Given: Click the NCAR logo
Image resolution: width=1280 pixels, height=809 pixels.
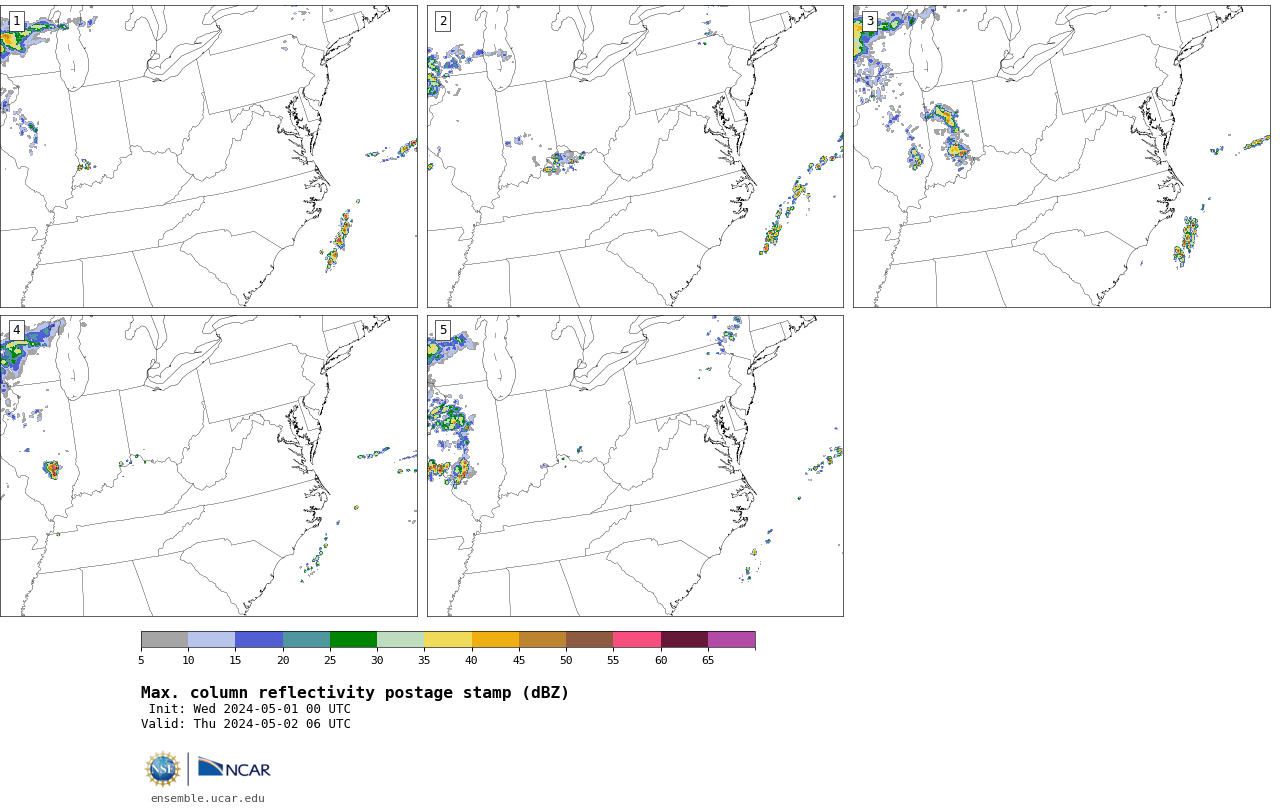Looking at the screenshot, I should (x=234, y=768).
